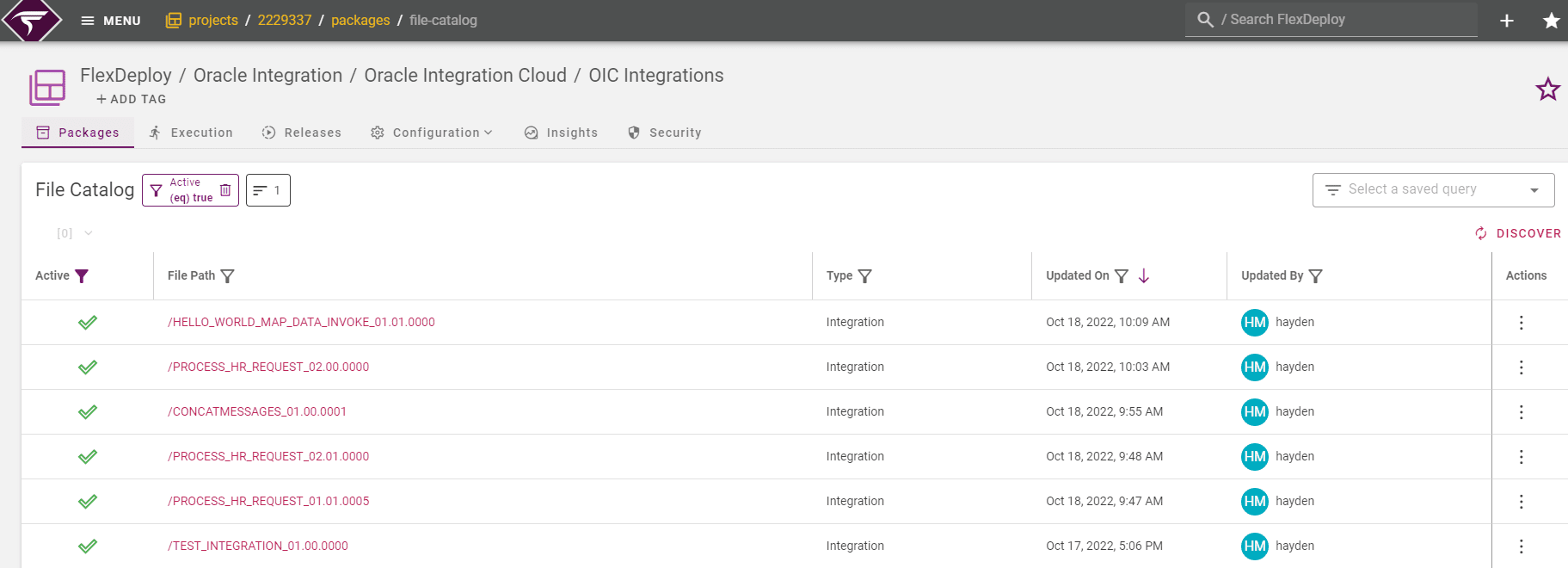Toggle Updated On descending sort arrow

[1144, 276]
